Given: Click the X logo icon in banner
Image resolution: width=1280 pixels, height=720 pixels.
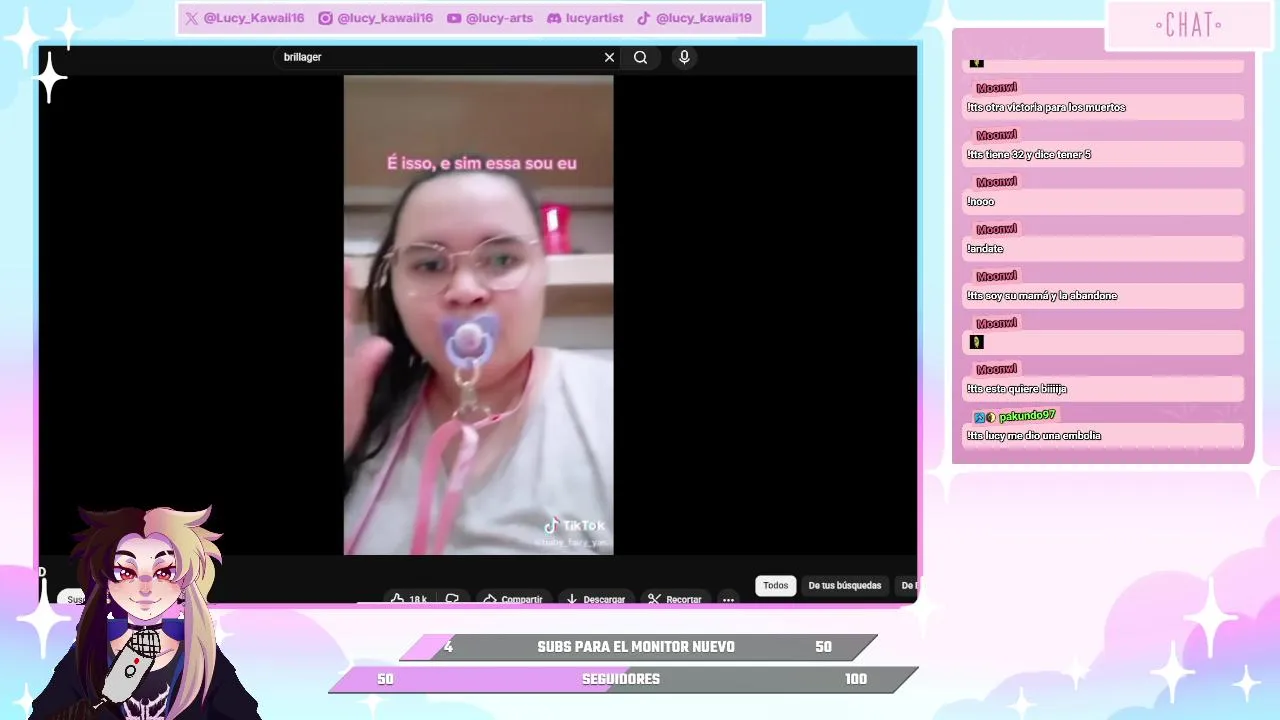Looking at the screenshot, I should coord(192,18).
